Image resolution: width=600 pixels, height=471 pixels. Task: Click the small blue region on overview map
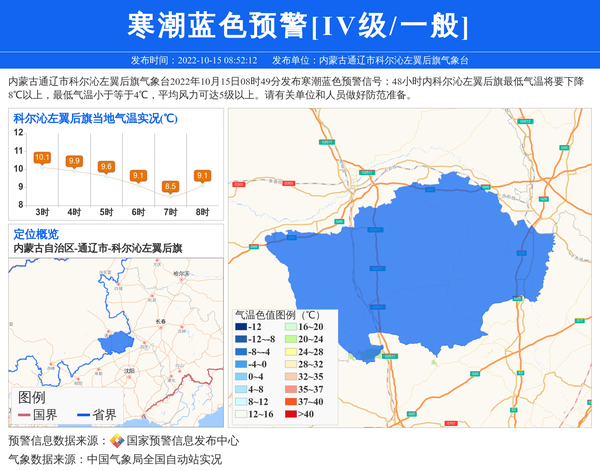point(115,345)
